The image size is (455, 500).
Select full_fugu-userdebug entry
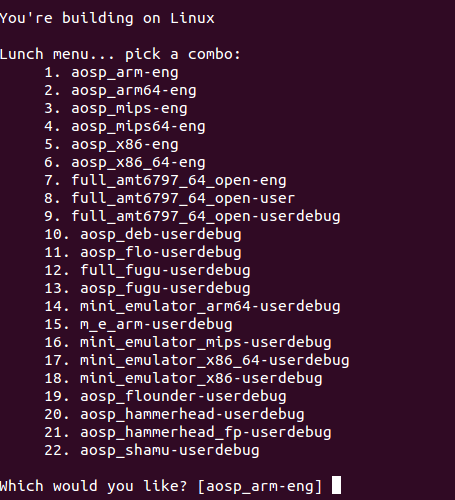click(x=165, y=271)
